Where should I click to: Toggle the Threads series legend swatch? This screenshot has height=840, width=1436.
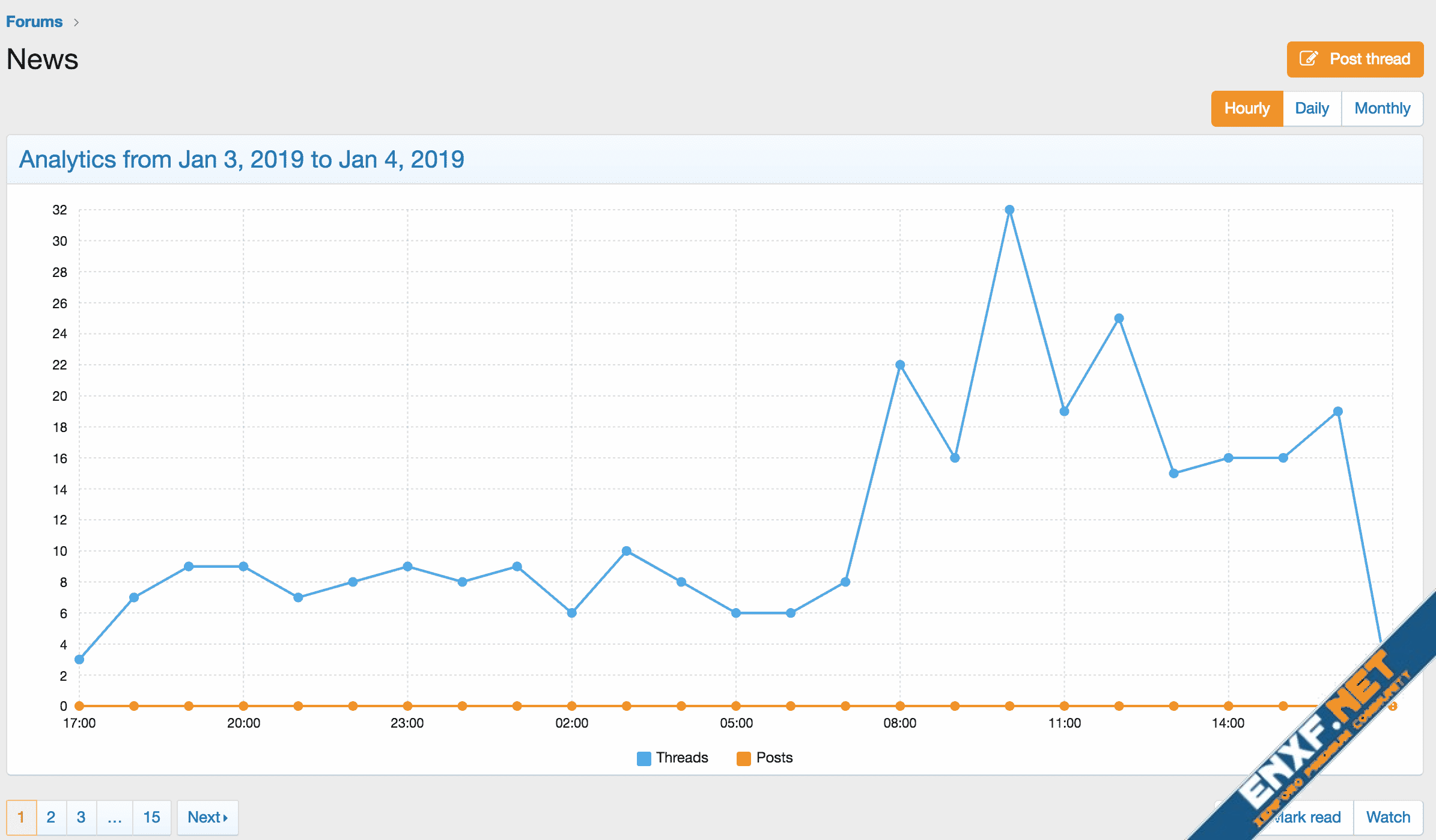643,758
